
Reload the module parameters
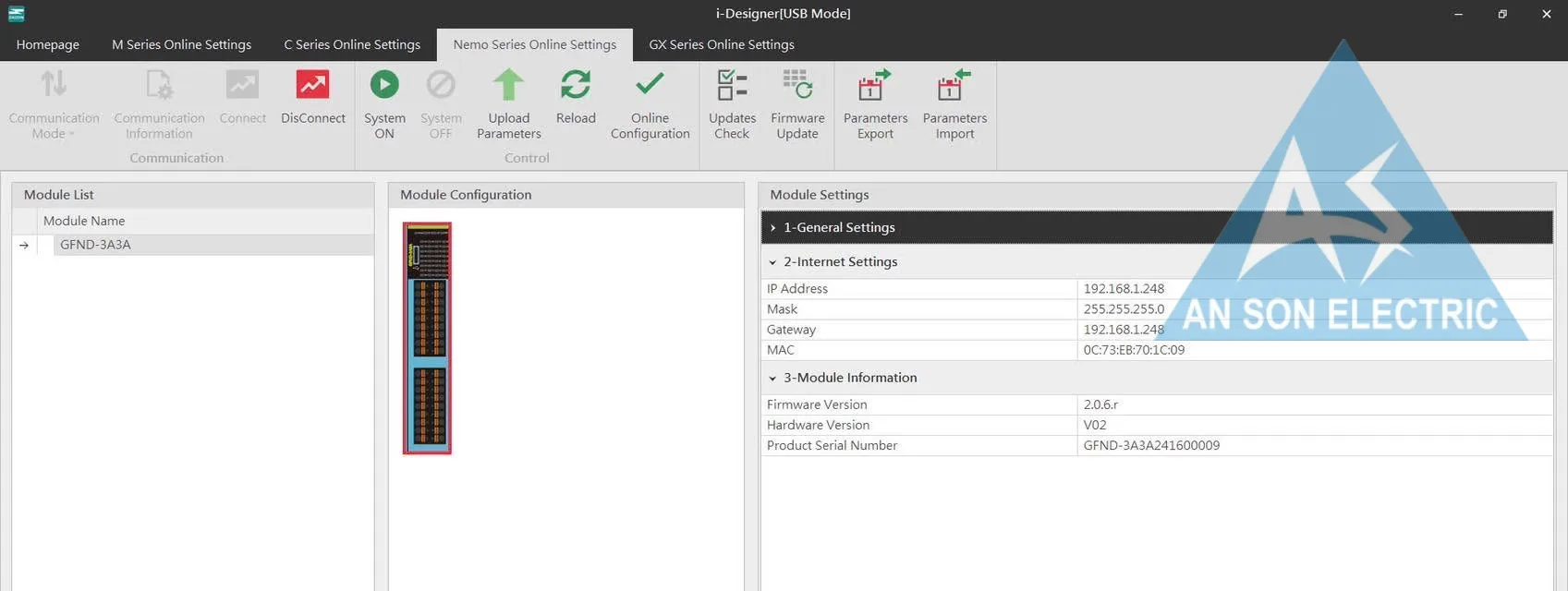(x=576, y=85)
